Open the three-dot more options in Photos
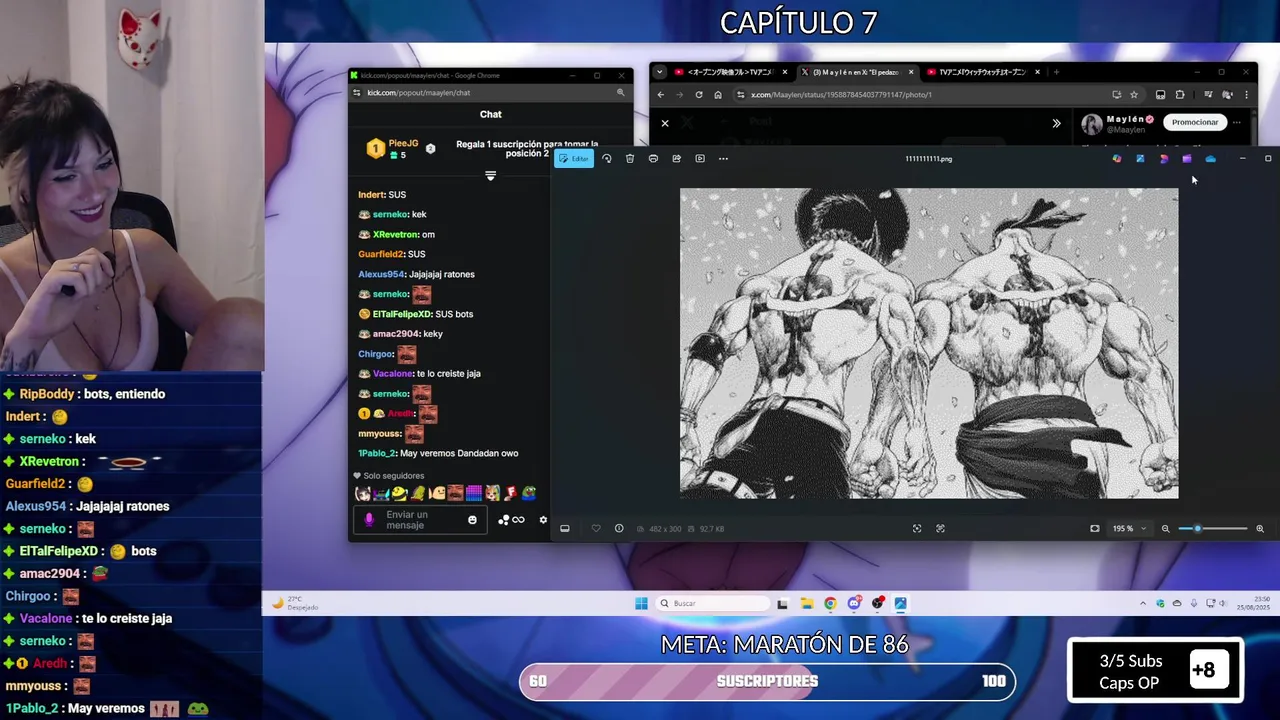 point(723,158)
